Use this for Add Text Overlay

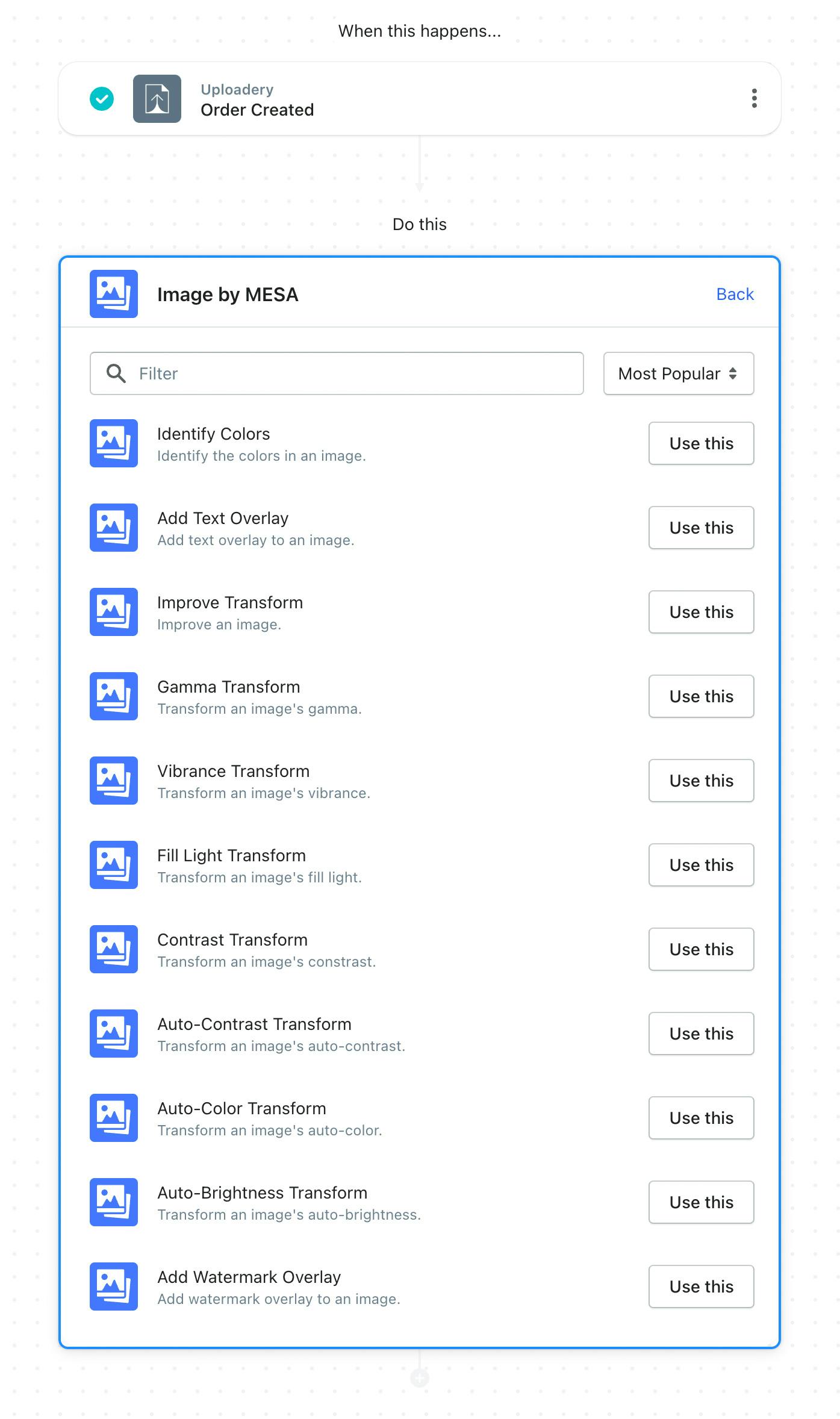point(701,528)
